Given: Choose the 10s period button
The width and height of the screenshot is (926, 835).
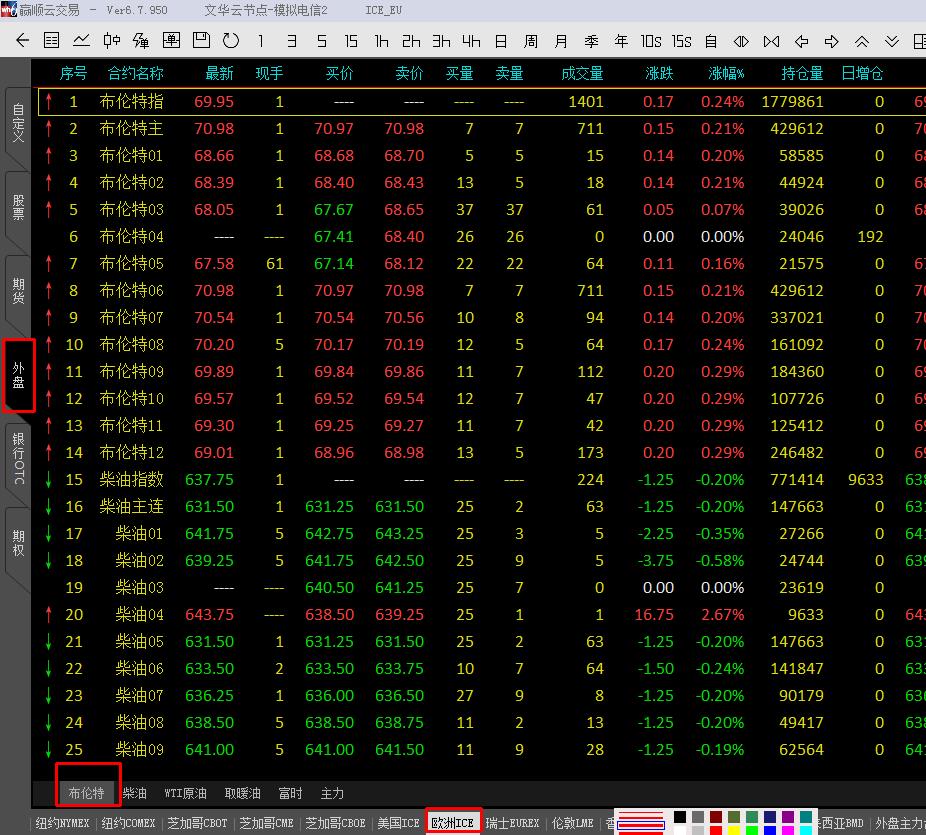Looking at the screenshot, I should tap(651, 41).
